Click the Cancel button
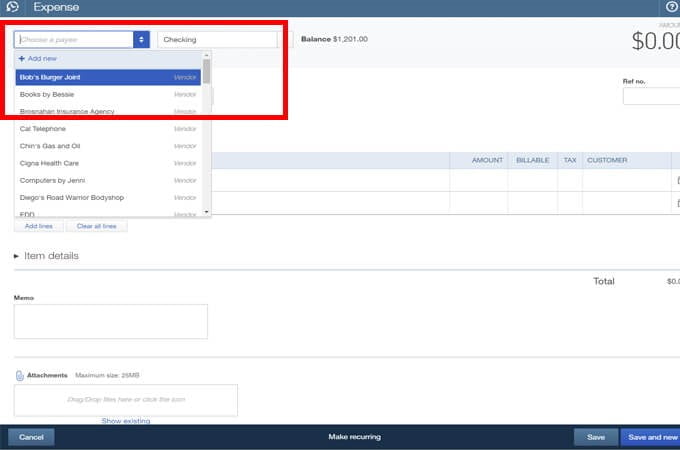Viewport: 680px width, 450px height. point(31,437)
